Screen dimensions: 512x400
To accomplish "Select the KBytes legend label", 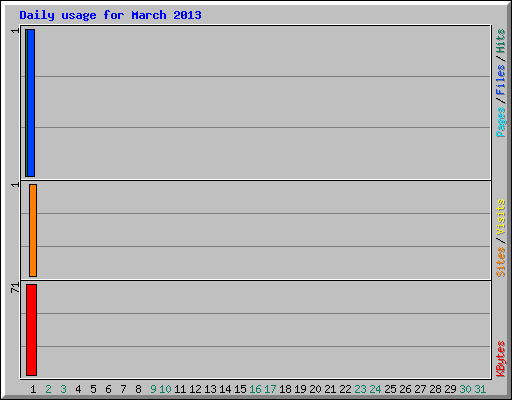I will point(500,359).
